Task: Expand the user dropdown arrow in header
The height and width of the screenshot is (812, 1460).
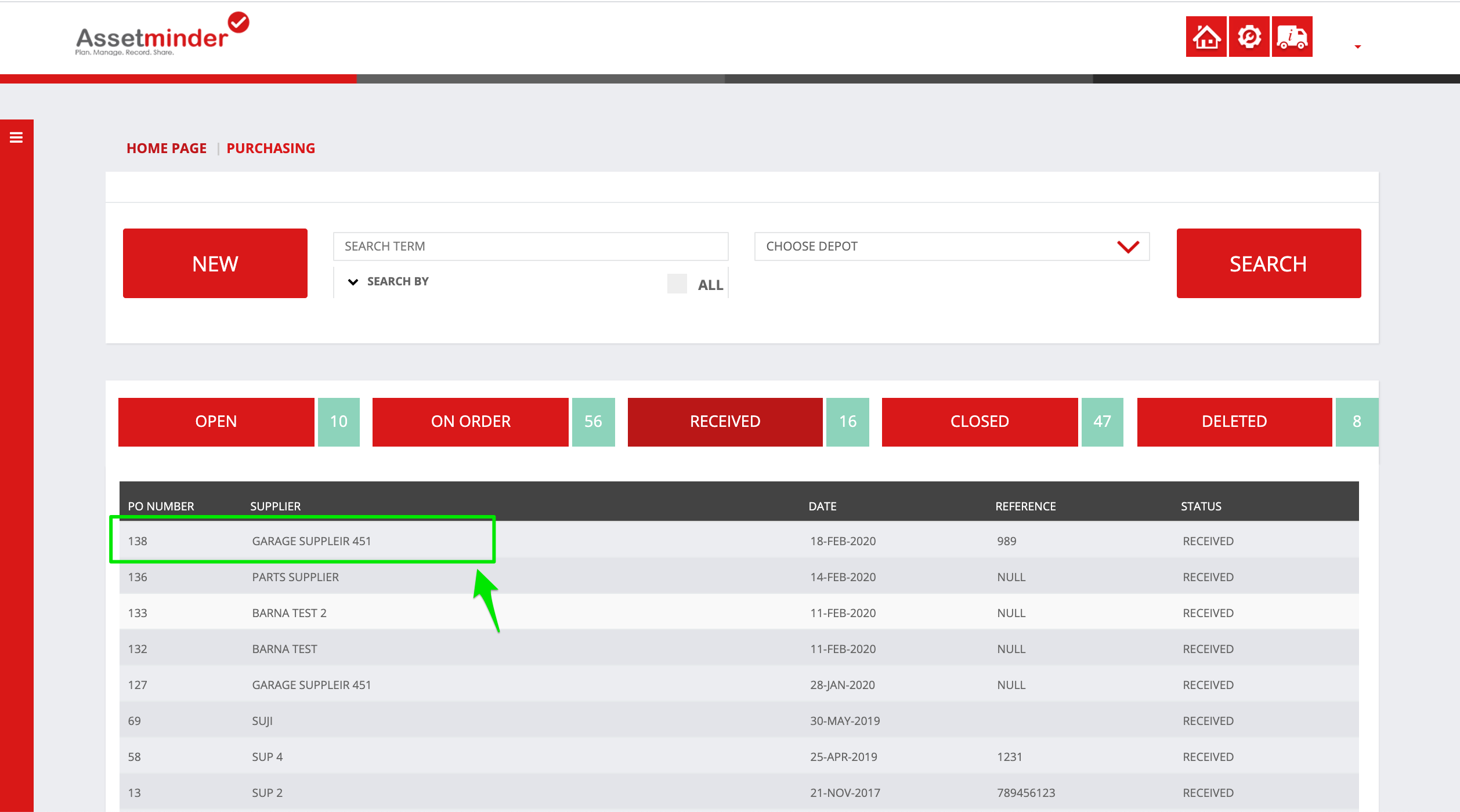Action: point(1358,46)
